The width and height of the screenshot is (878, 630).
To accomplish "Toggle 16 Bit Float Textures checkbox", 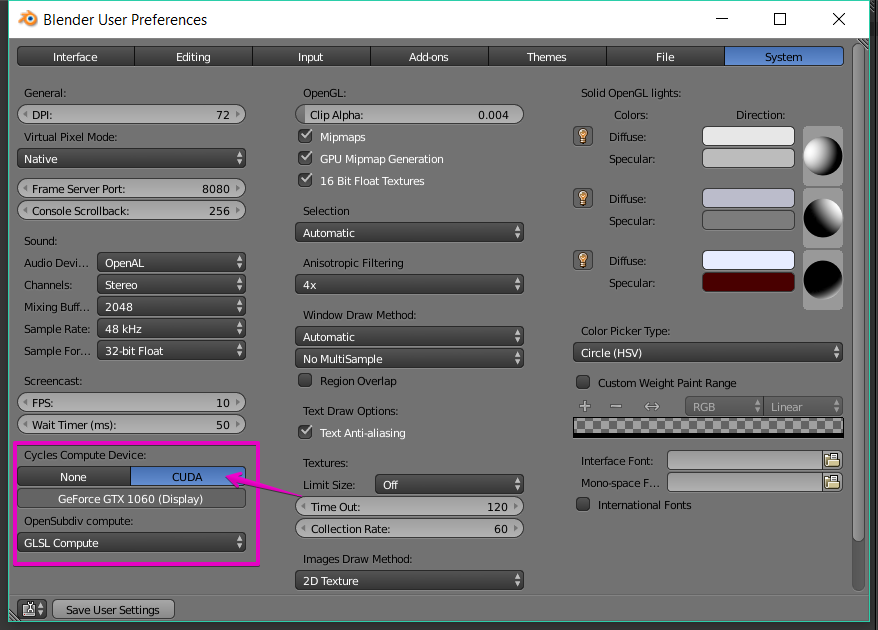I will [306, 180].
